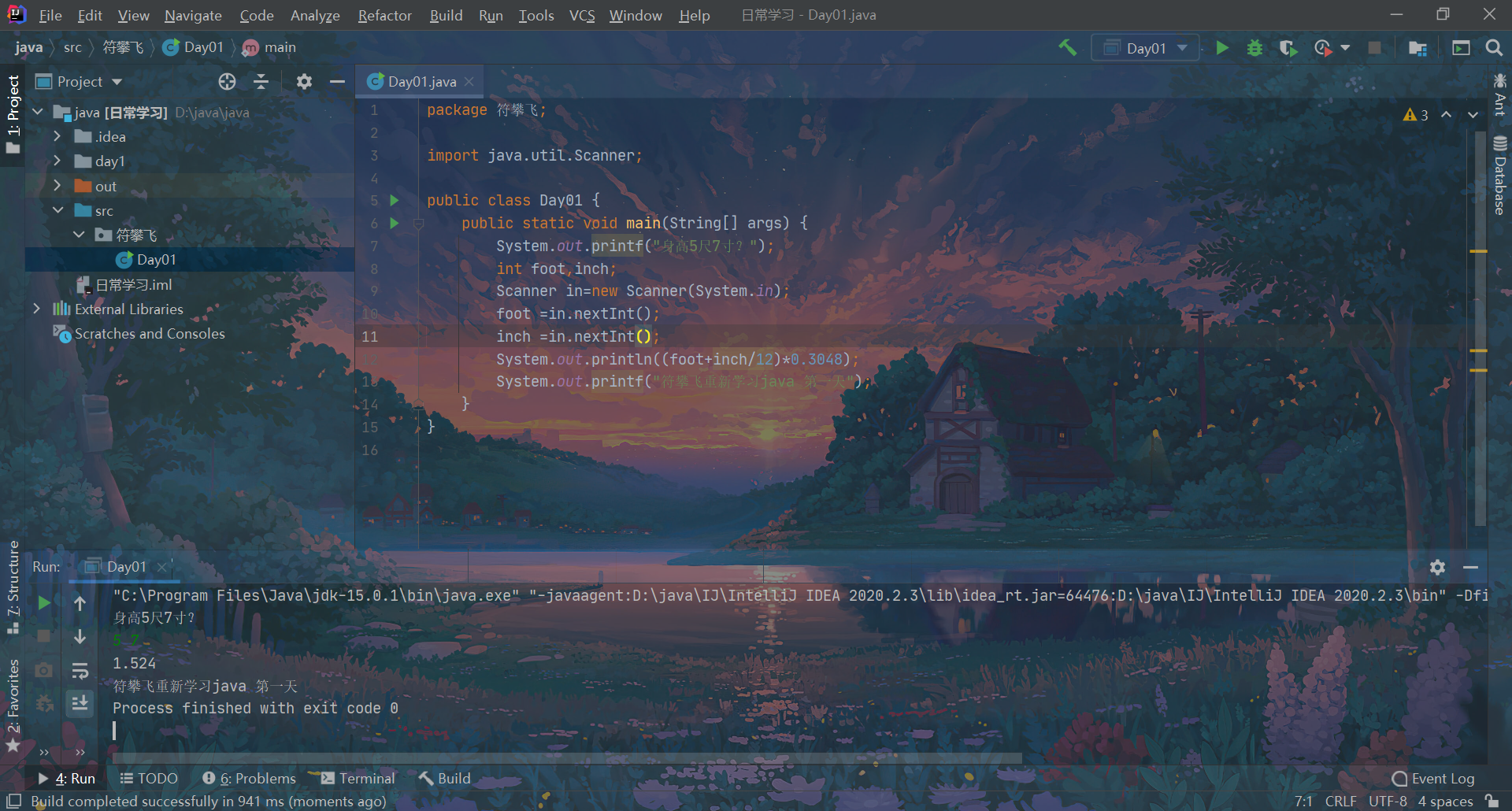The width and height of the screenshot is (1512, 811).
Task: Jump up the stack trace with up arrow
Action: (x=80, y=603)
